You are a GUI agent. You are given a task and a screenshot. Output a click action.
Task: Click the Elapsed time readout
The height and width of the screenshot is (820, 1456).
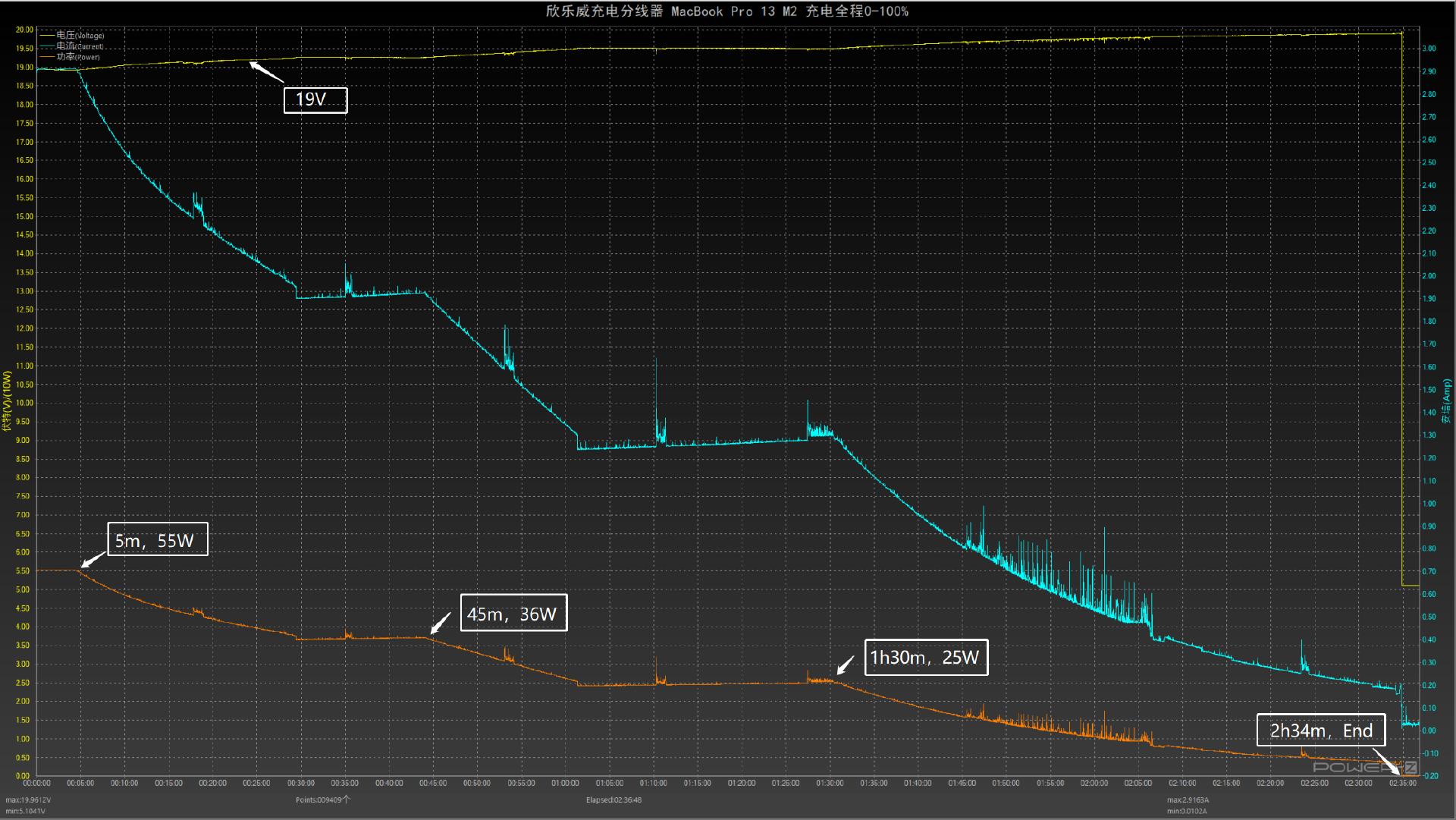(613, 800)
